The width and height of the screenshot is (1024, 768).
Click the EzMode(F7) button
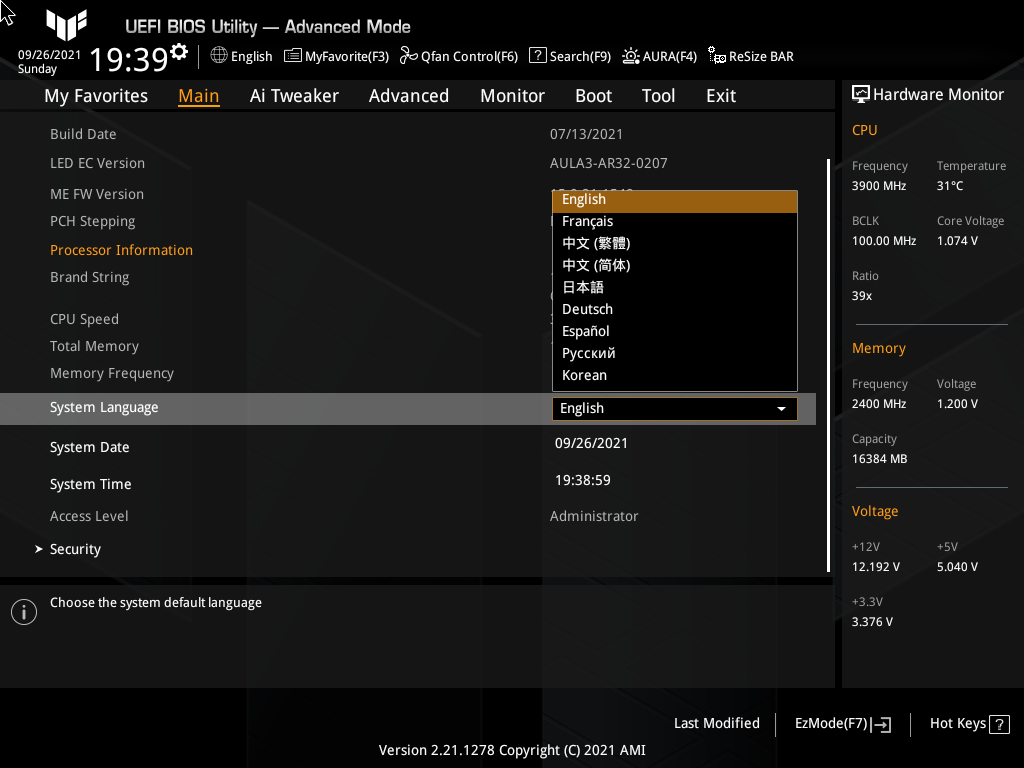841,723
